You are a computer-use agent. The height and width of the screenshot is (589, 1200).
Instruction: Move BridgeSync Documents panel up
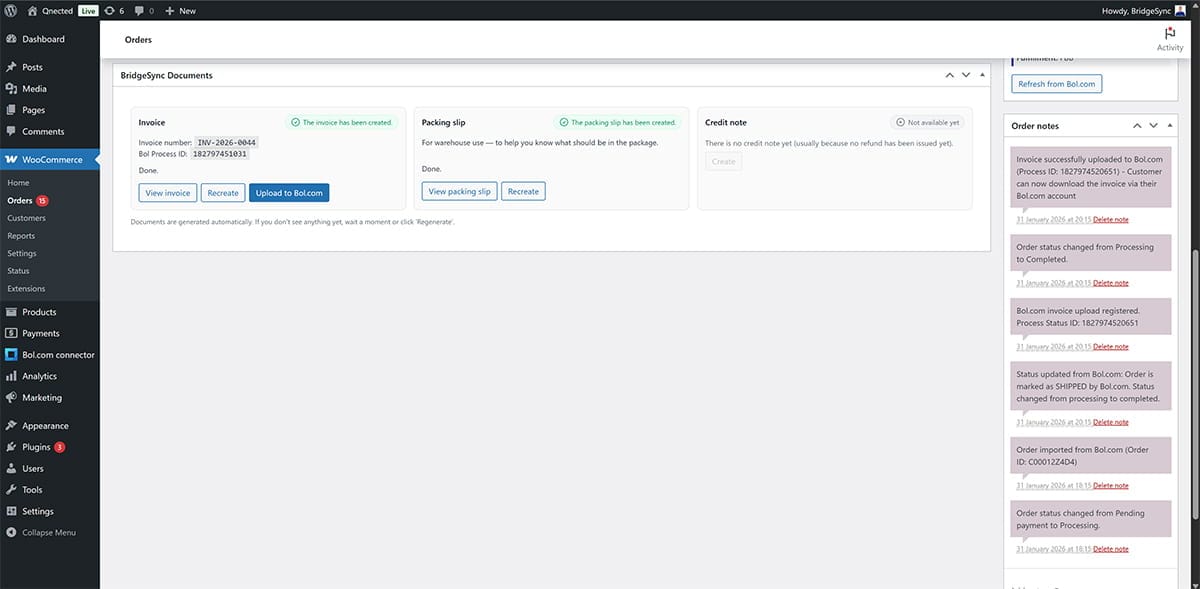click(x=949, y=74)
